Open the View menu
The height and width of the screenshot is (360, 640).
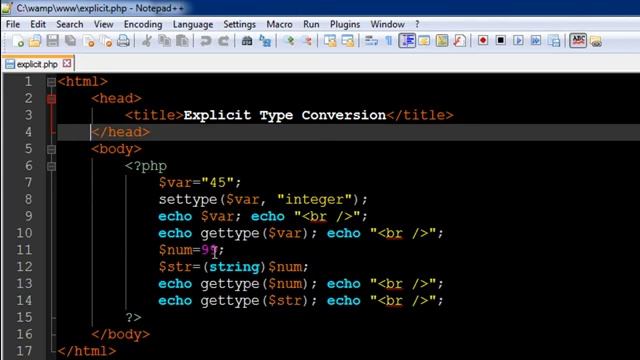click(x=104, y=24)
